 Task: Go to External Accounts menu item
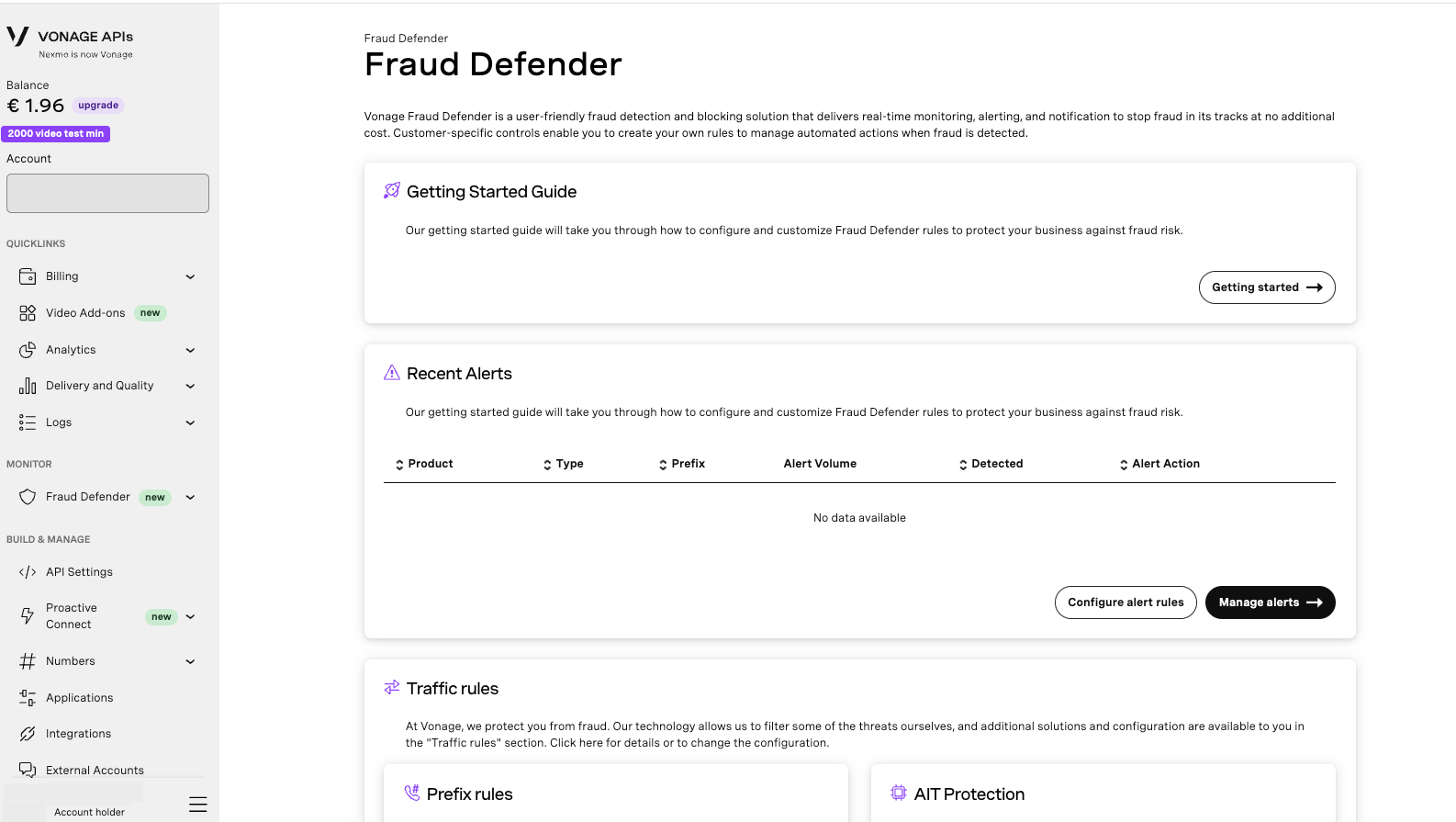coord(95,771)
